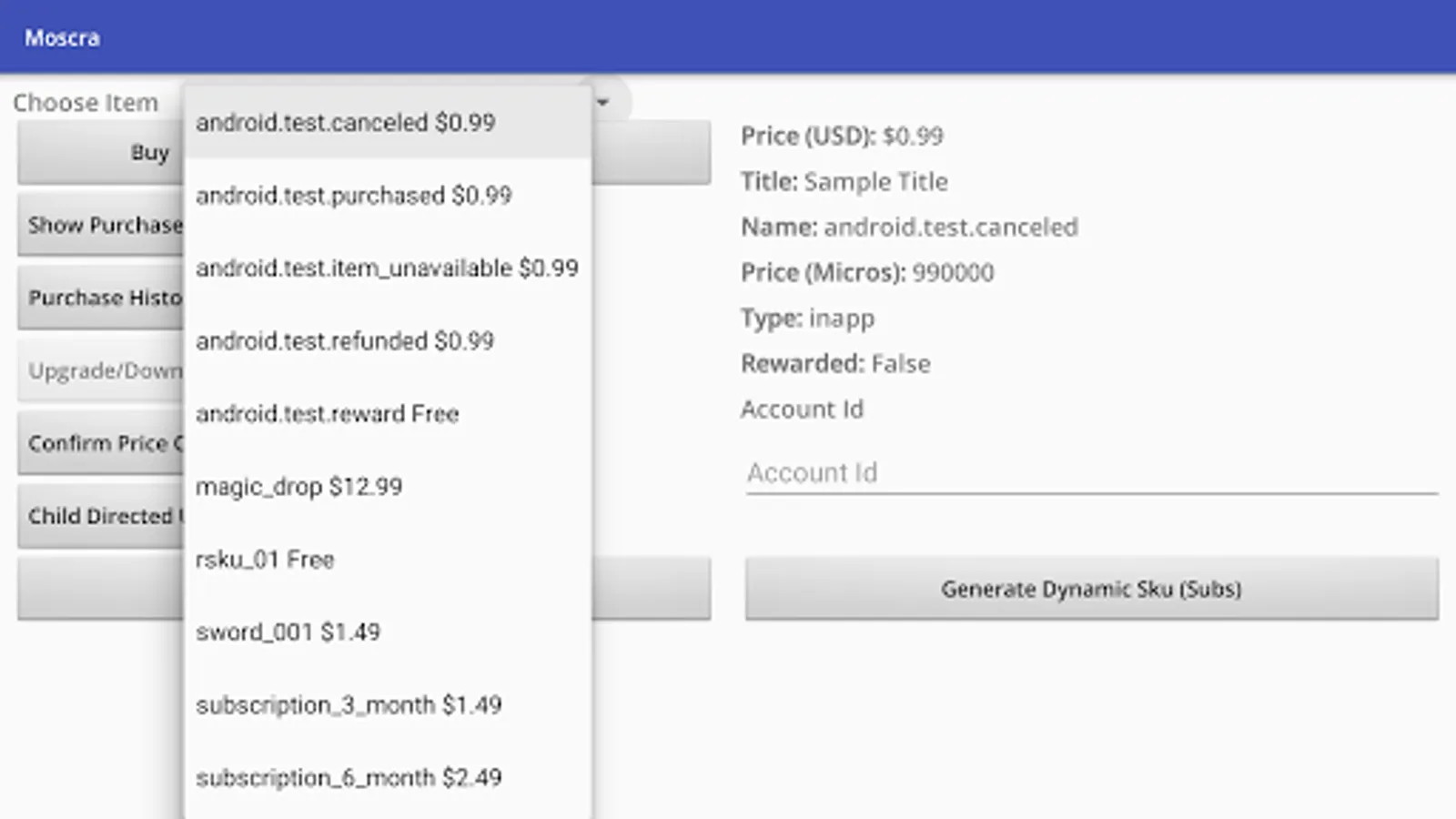This screenshot has width=1456, height=819.
Task: Open Purchase History
Action: pos(100,298)
